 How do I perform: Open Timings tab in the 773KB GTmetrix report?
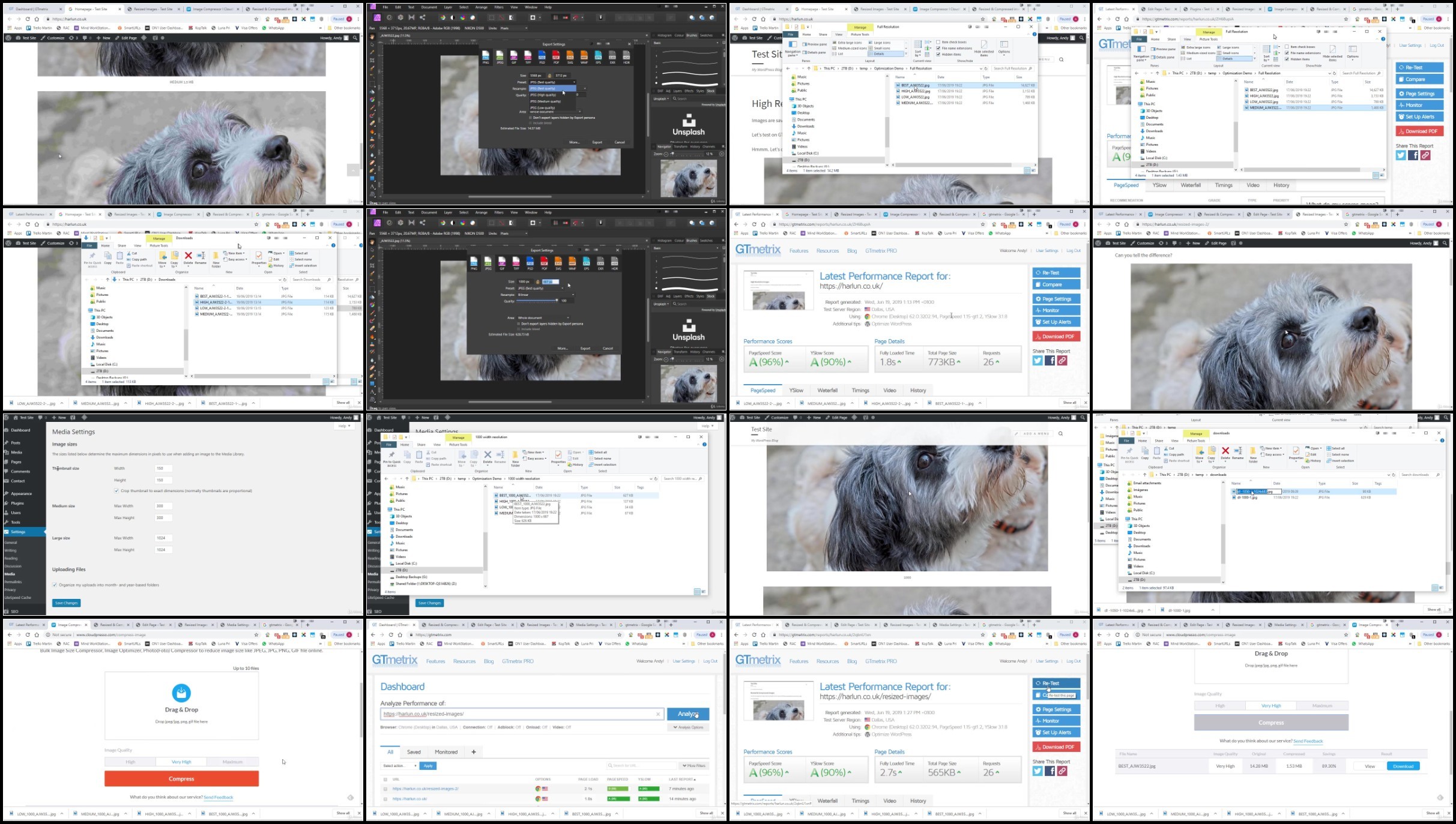[860, 391]
